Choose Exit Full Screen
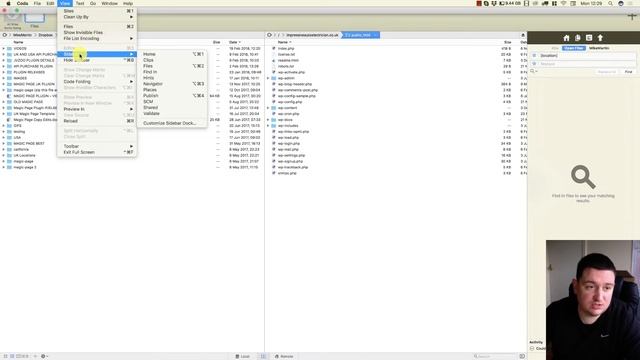This screenshot has height=360, width=640. coord(97,152)
